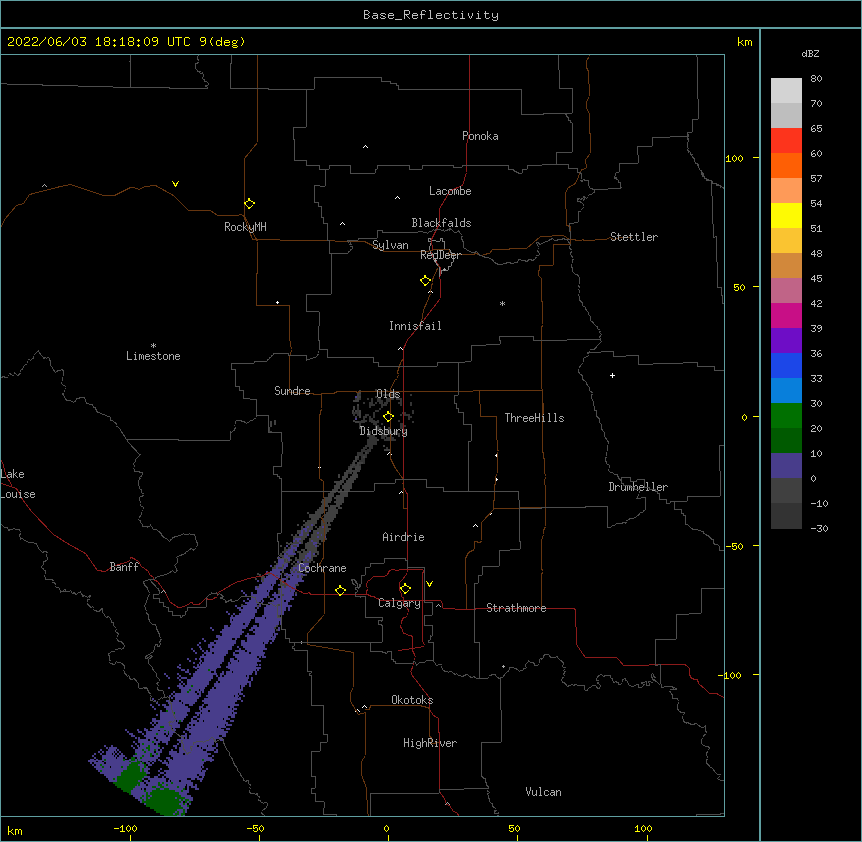The image size is (862, 842).
Task: Click the green echo patch at radar beam end
Action: pos(164,801)
